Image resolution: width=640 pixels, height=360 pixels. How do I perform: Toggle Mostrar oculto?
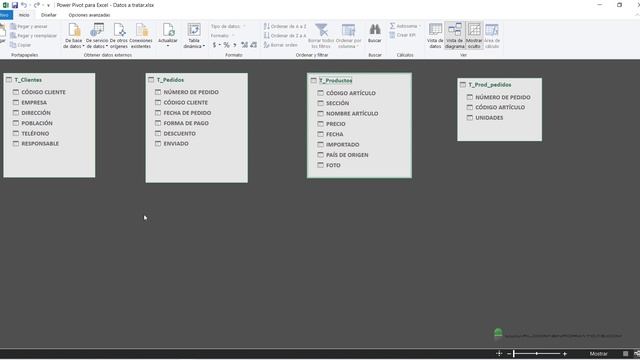coord(474,36)
